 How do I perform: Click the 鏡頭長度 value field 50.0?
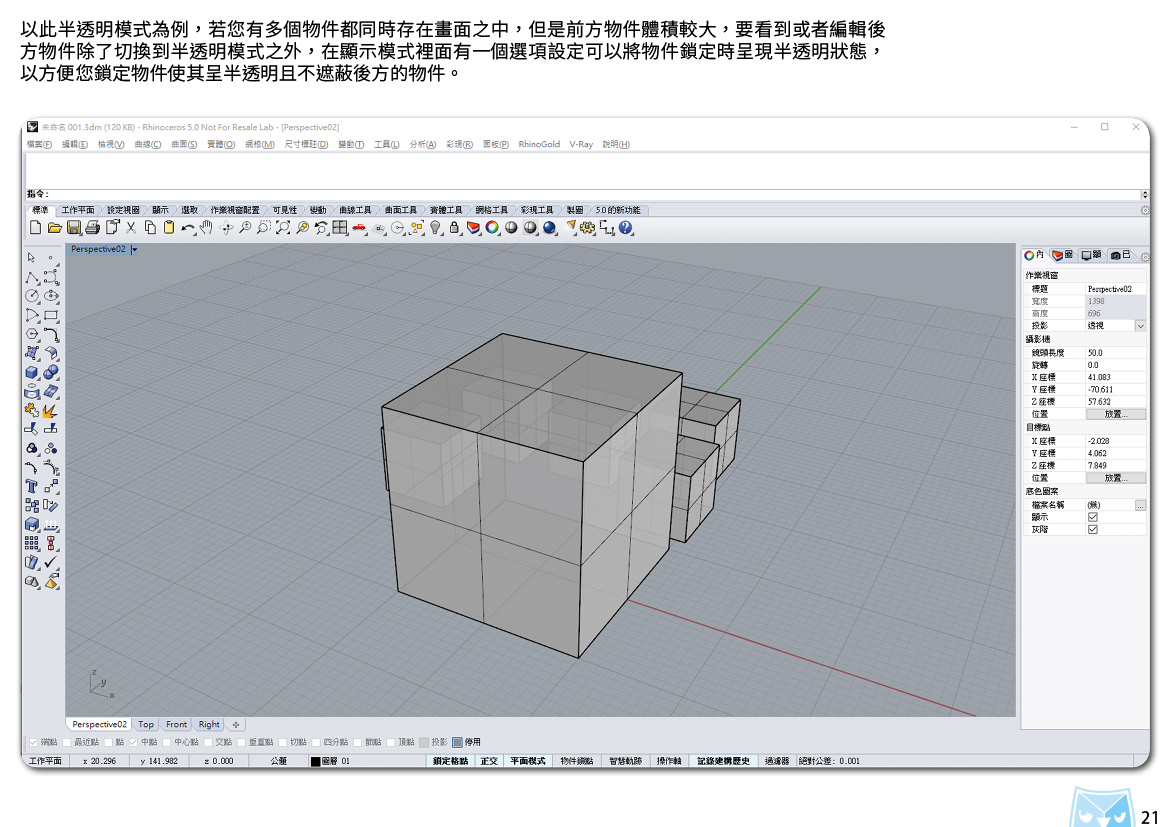[x=1115, y=353]
